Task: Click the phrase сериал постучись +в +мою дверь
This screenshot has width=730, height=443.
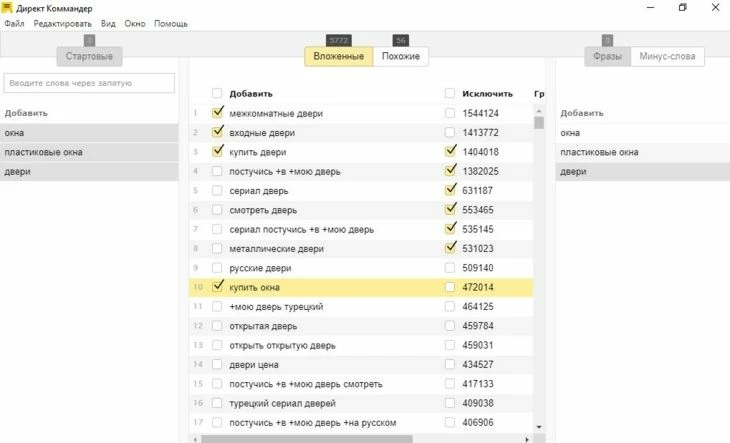Action: click(302, 229)
